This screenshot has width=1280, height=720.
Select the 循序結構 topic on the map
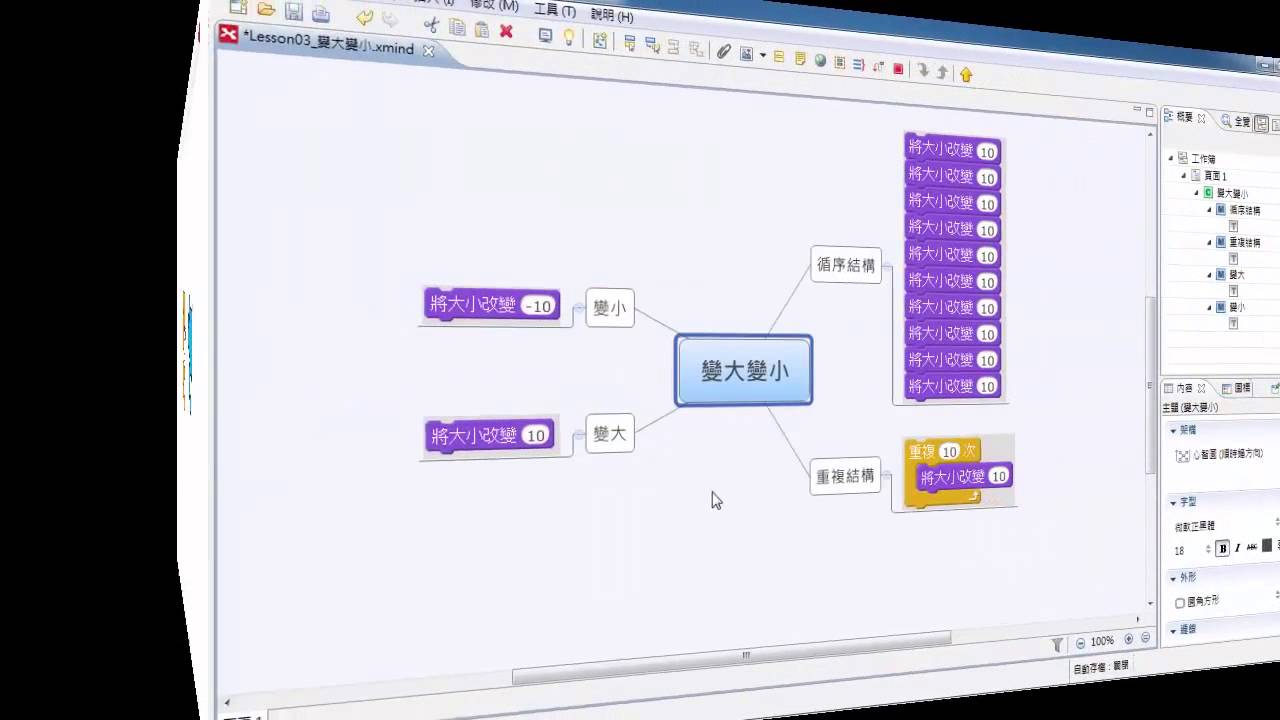tap(846, 265)
